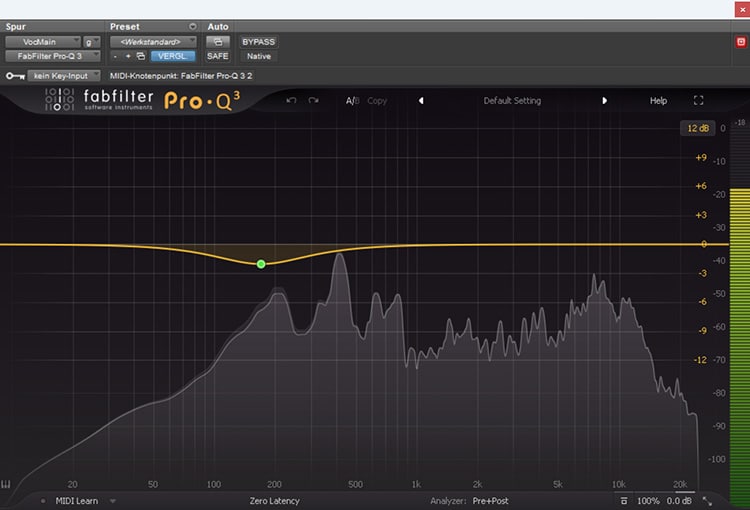Click the Native button
The height and width of the screenshot is (510, 750).
pos(258,56)
